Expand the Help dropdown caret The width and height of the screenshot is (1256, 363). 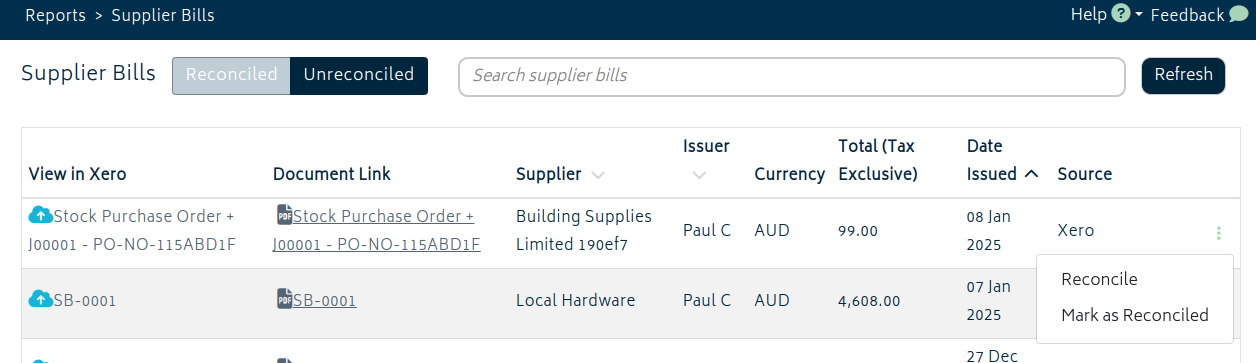[1139, 15]
